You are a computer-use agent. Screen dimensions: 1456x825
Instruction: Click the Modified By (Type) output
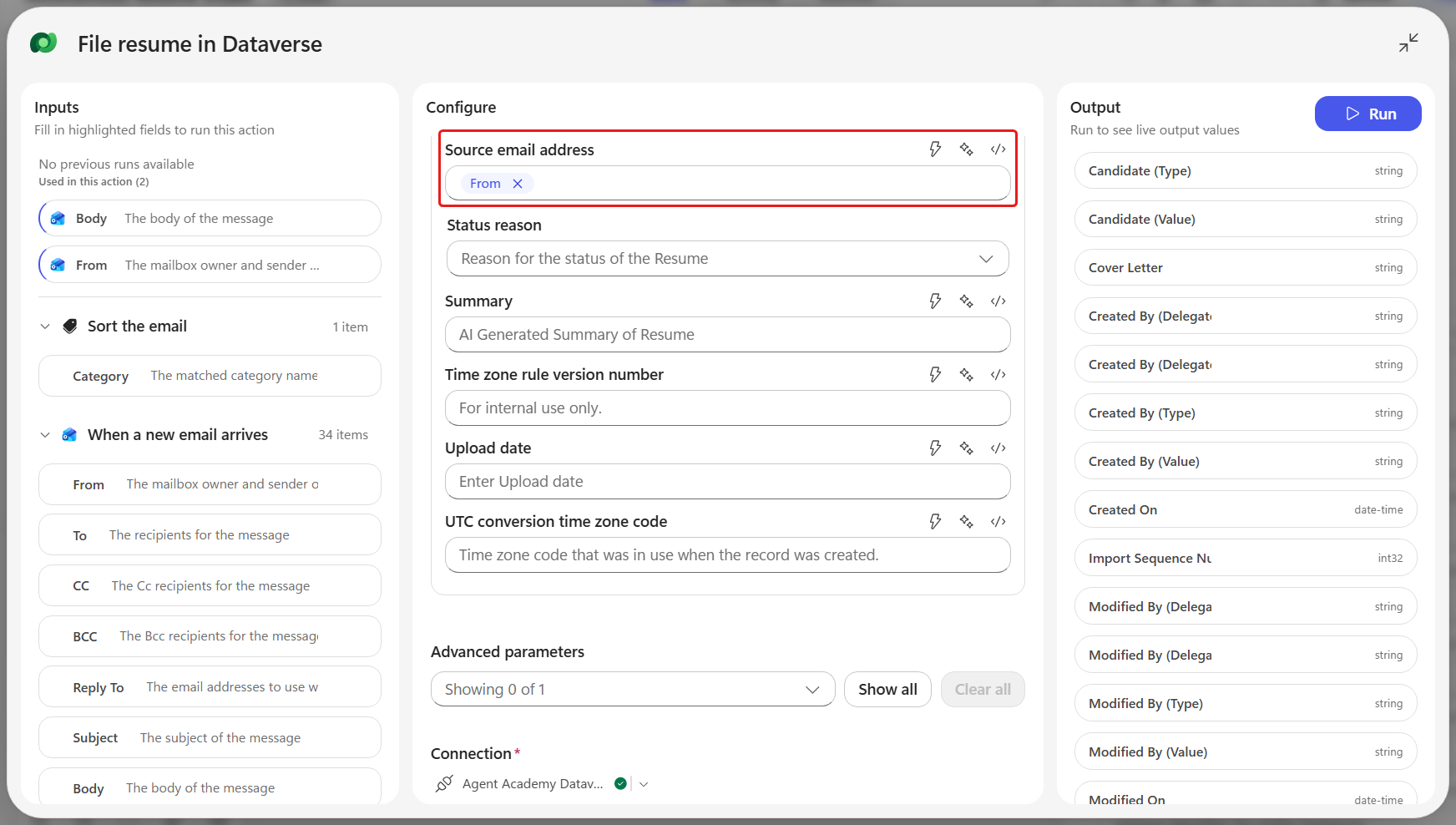pos(1246,703)
